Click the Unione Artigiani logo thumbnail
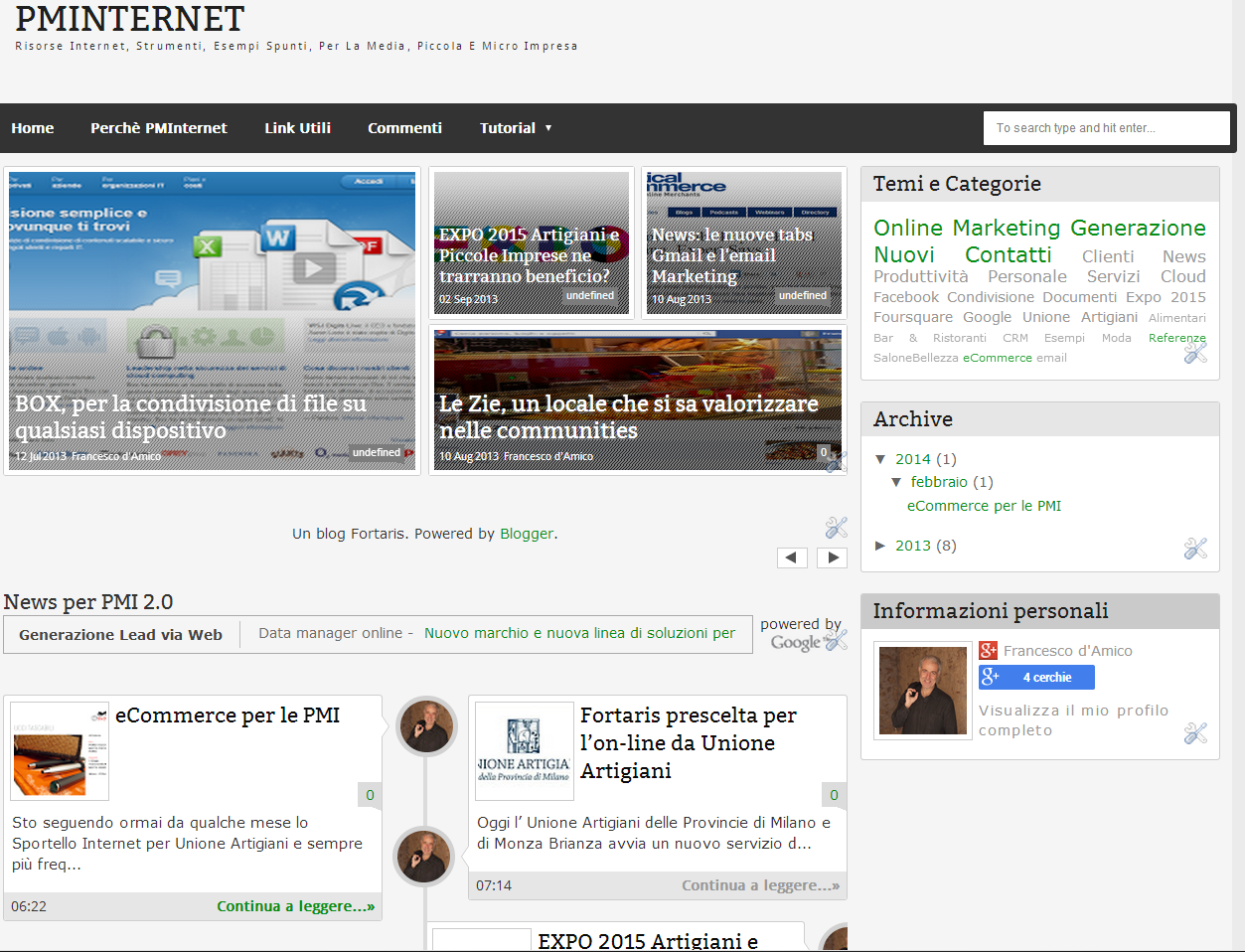 (524, 751)
